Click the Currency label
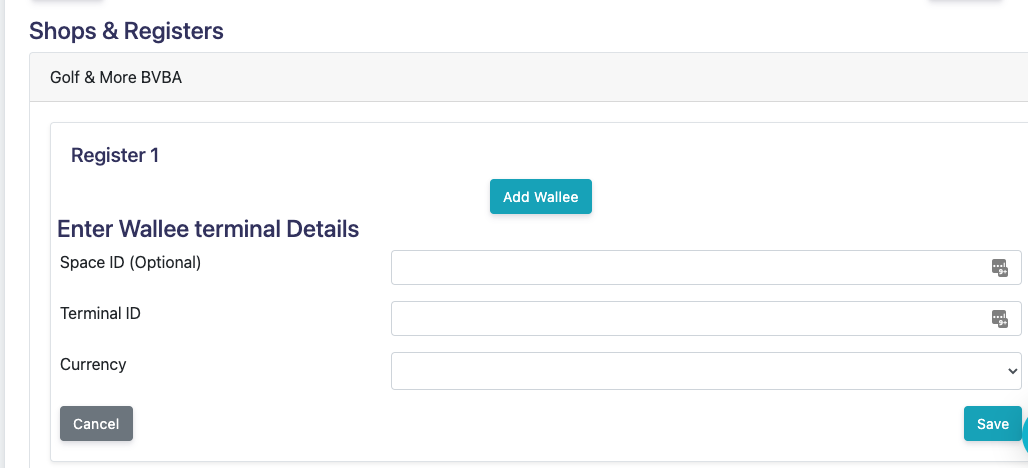The height and width of the screenshot is (468, 1028). point(93,364)
